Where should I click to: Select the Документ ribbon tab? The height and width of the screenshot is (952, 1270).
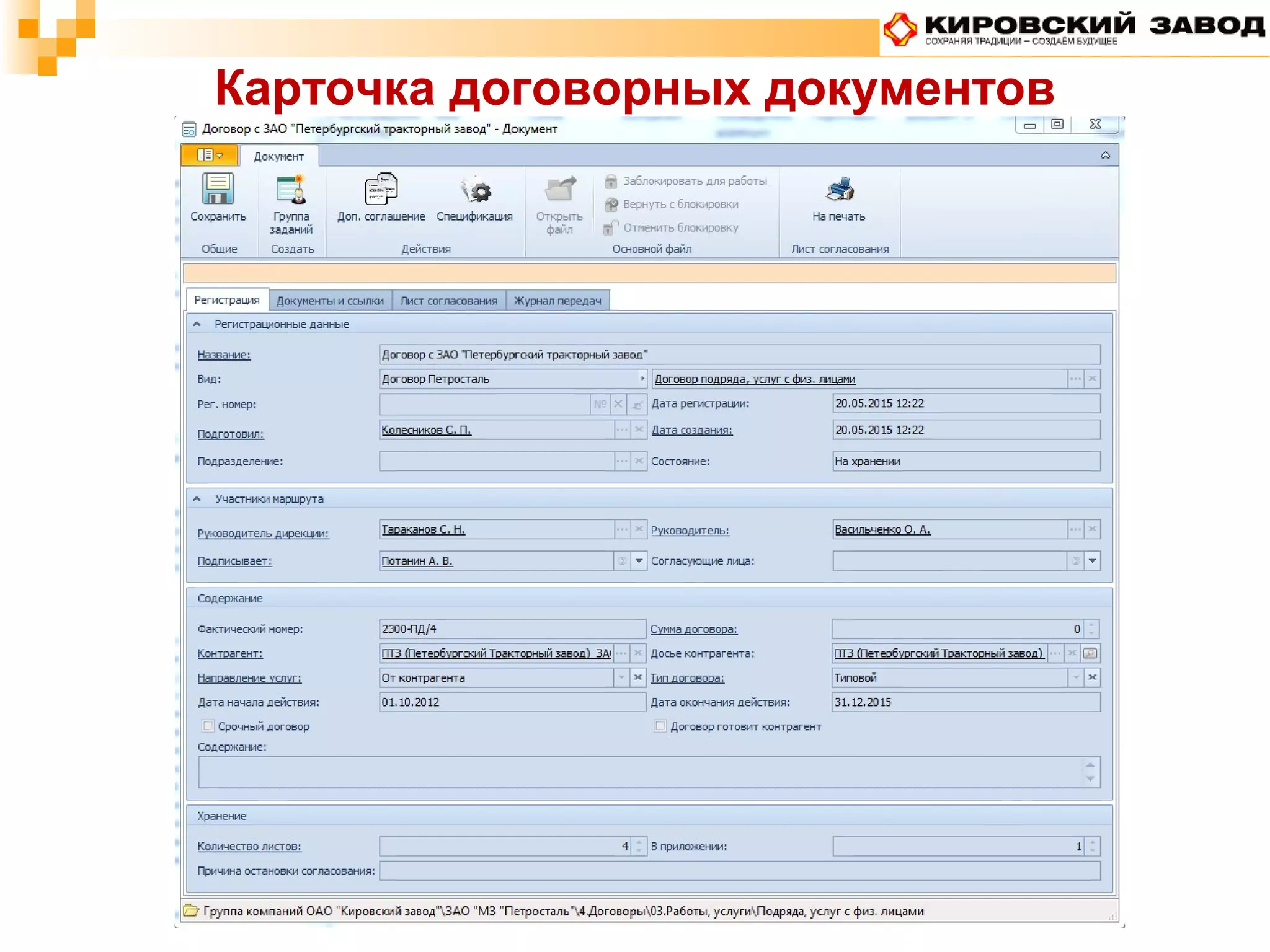coord(279,156)
